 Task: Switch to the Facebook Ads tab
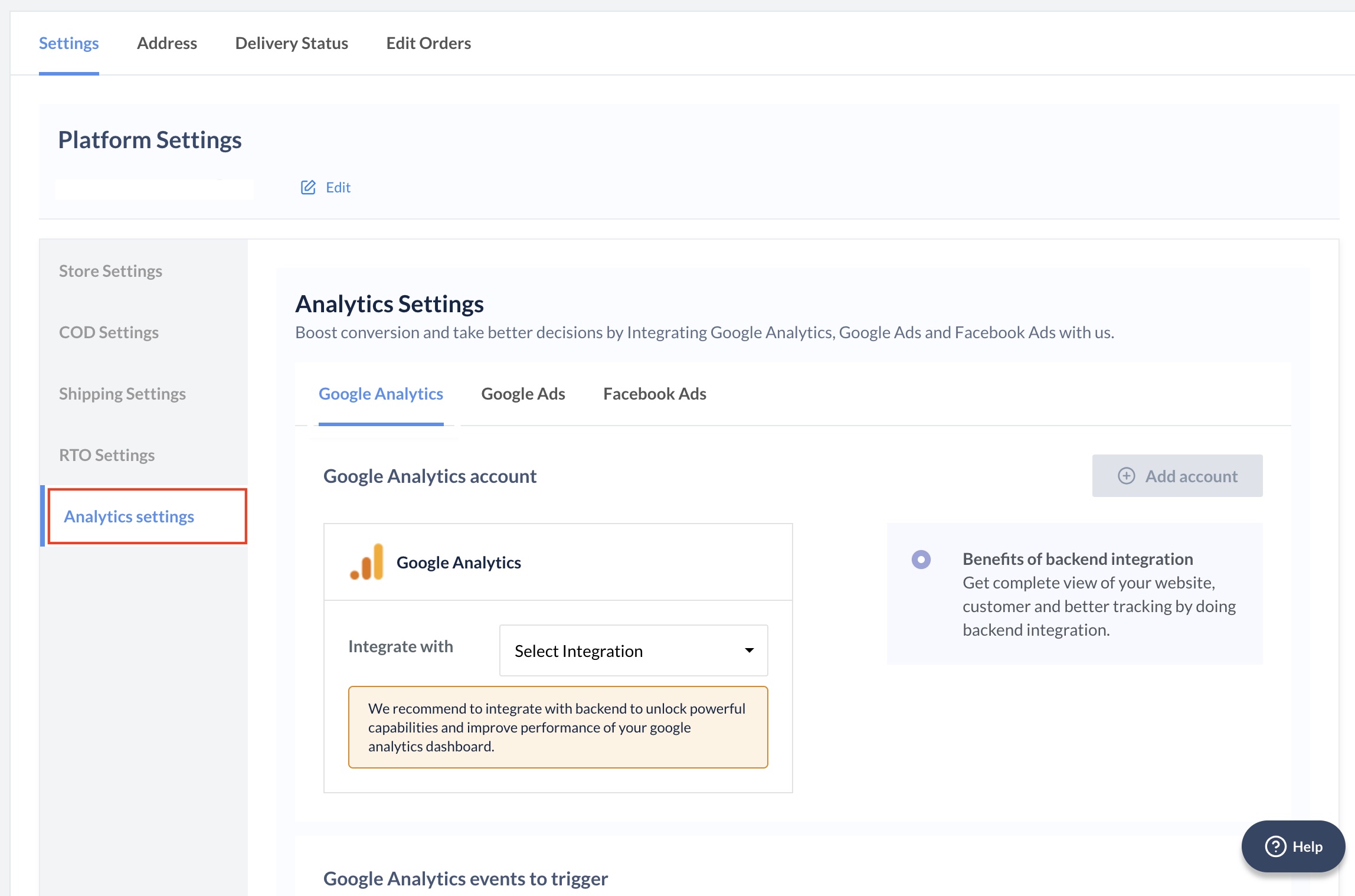click(654, 393)
